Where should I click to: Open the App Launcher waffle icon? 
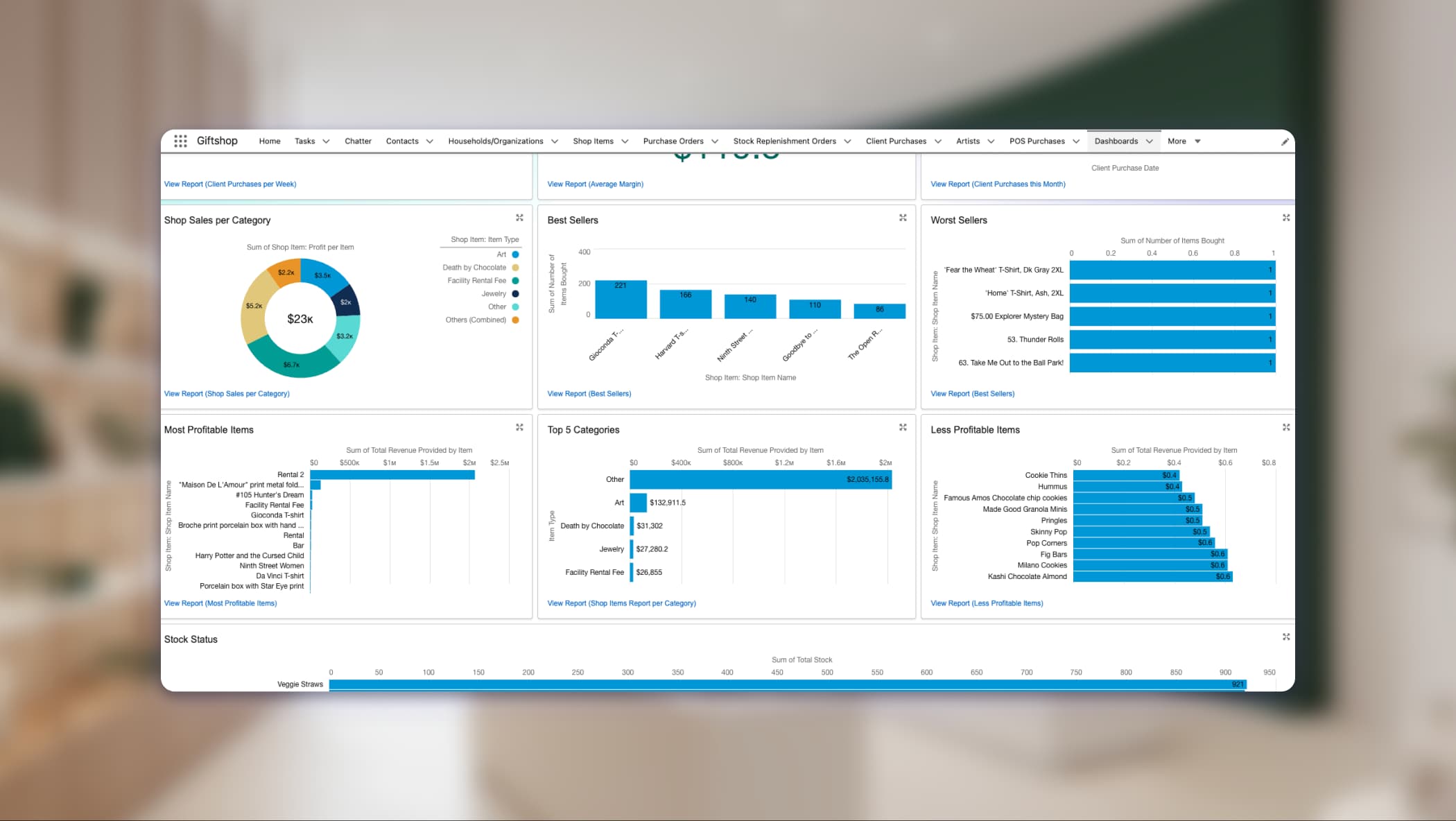click(x=181, y=141)
